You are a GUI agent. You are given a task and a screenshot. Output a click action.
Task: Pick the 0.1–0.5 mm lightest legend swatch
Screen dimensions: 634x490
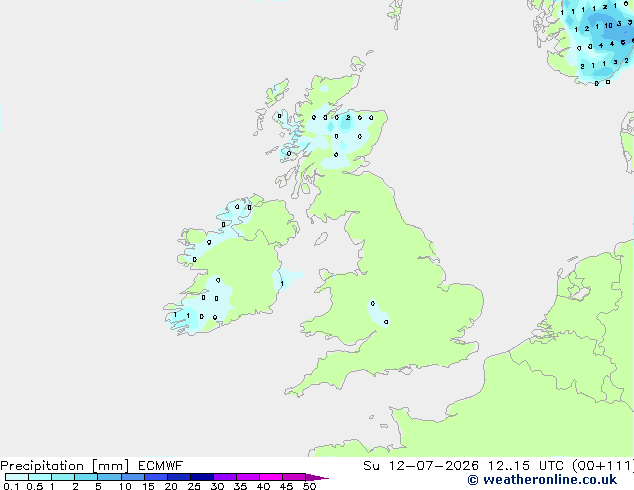(17, 477)
